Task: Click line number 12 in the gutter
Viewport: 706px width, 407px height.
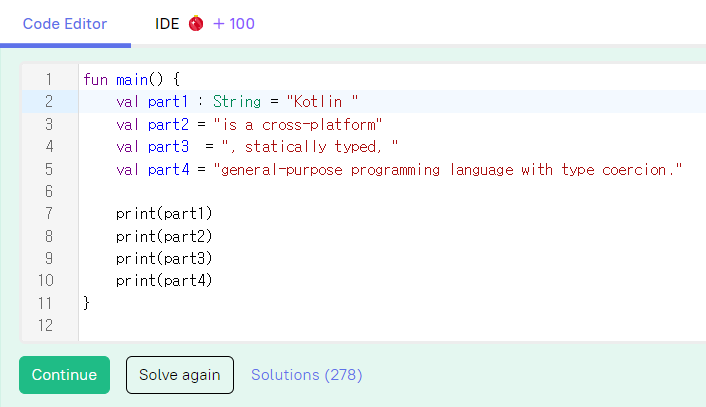Action: click(45, 325)
